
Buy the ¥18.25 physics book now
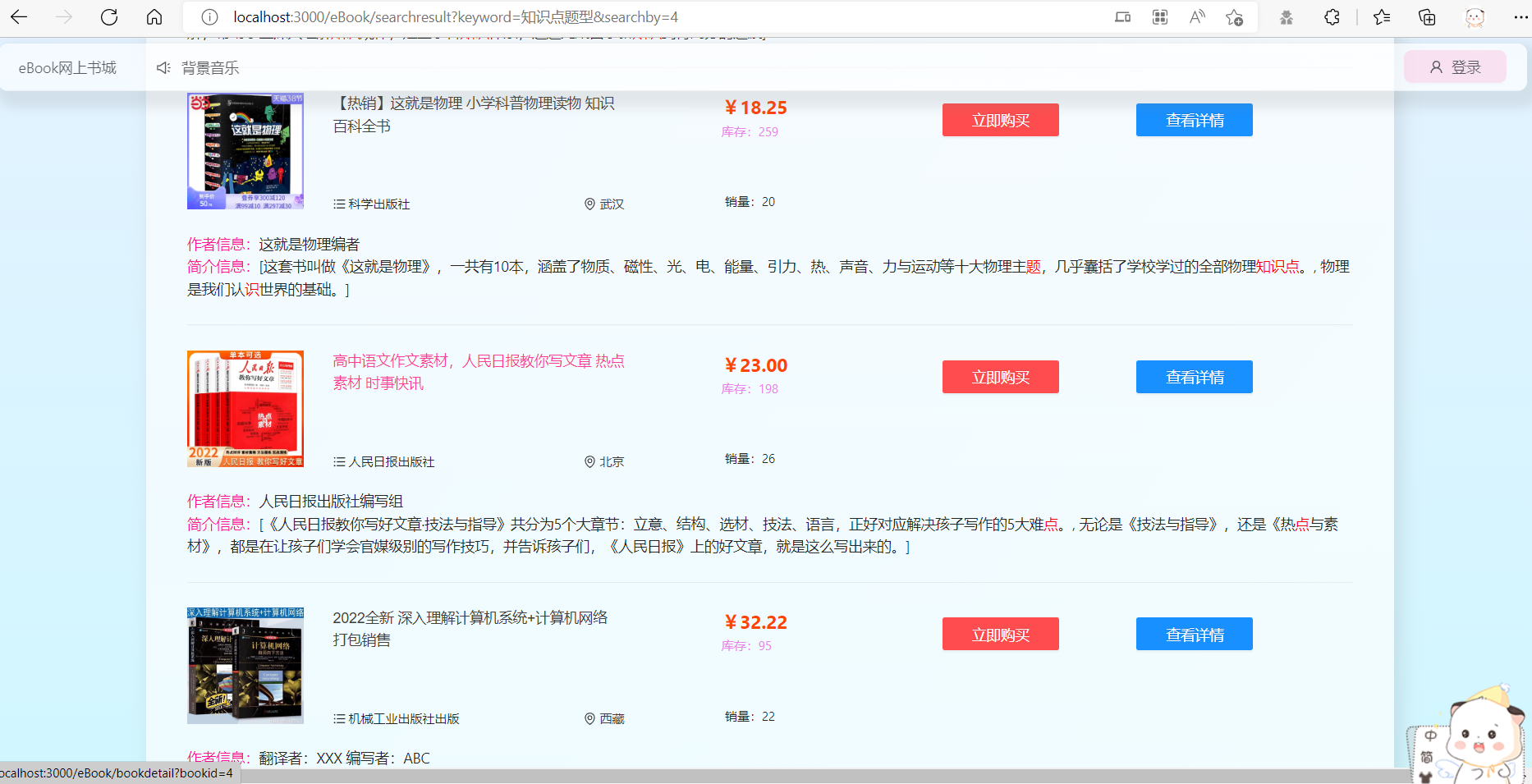tap(1000, 120)
